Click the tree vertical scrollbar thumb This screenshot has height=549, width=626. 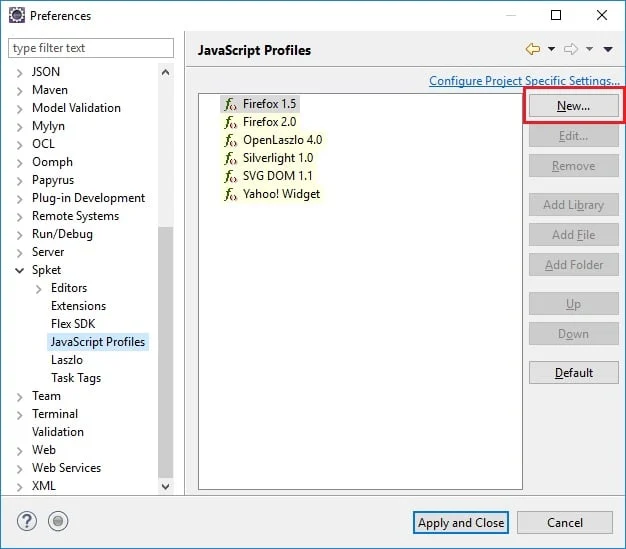coord(166,352)
